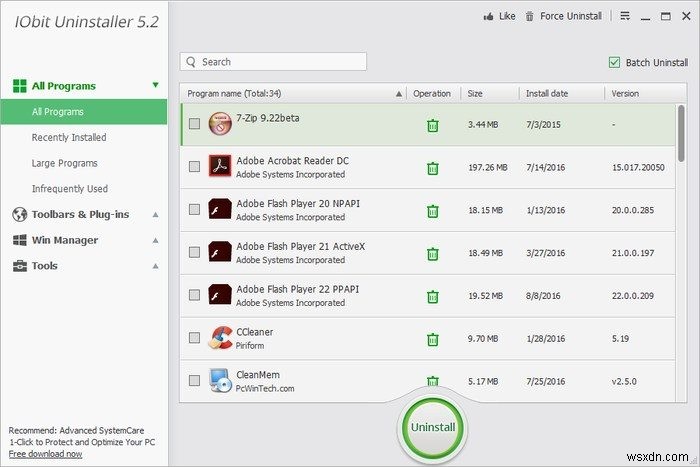Select the Flash Player 22 PPAPI icon

(x=220, y=295)
